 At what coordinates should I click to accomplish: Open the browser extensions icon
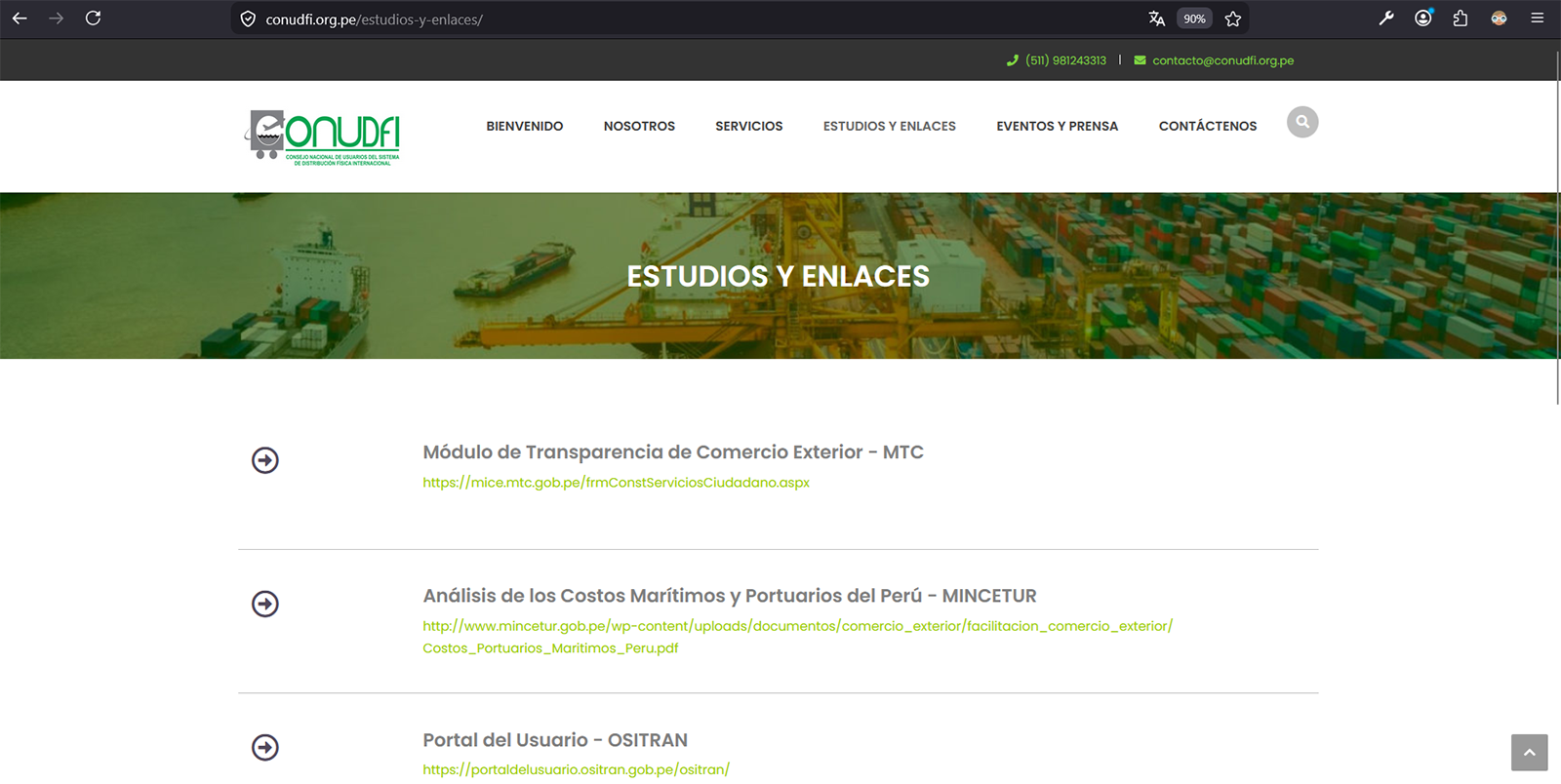click(1461, 19)
